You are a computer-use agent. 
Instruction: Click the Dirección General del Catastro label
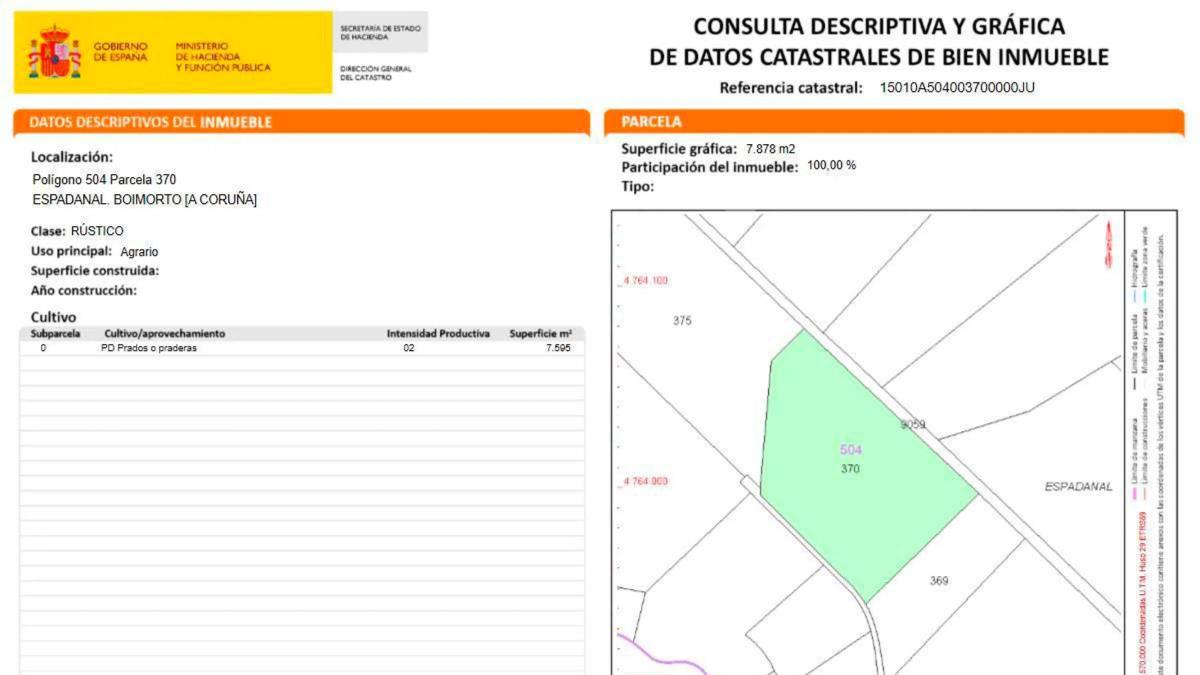click(x=376, y=73)
